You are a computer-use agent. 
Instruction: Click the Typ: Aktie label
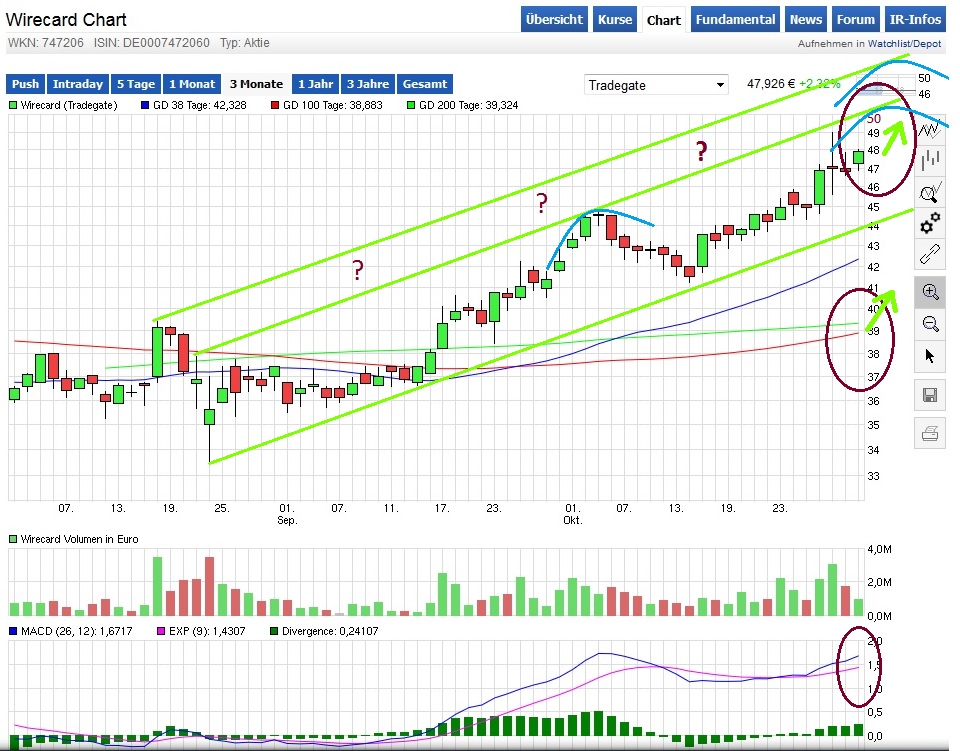(x=244, y=43)
